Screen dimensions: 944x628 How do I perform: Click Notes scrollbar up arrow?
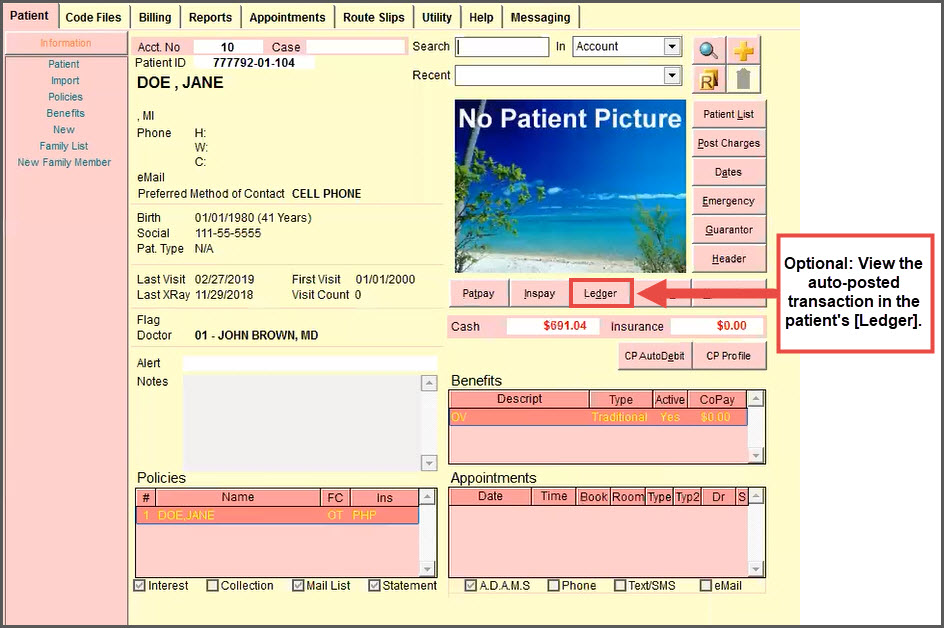coord(429,383)
